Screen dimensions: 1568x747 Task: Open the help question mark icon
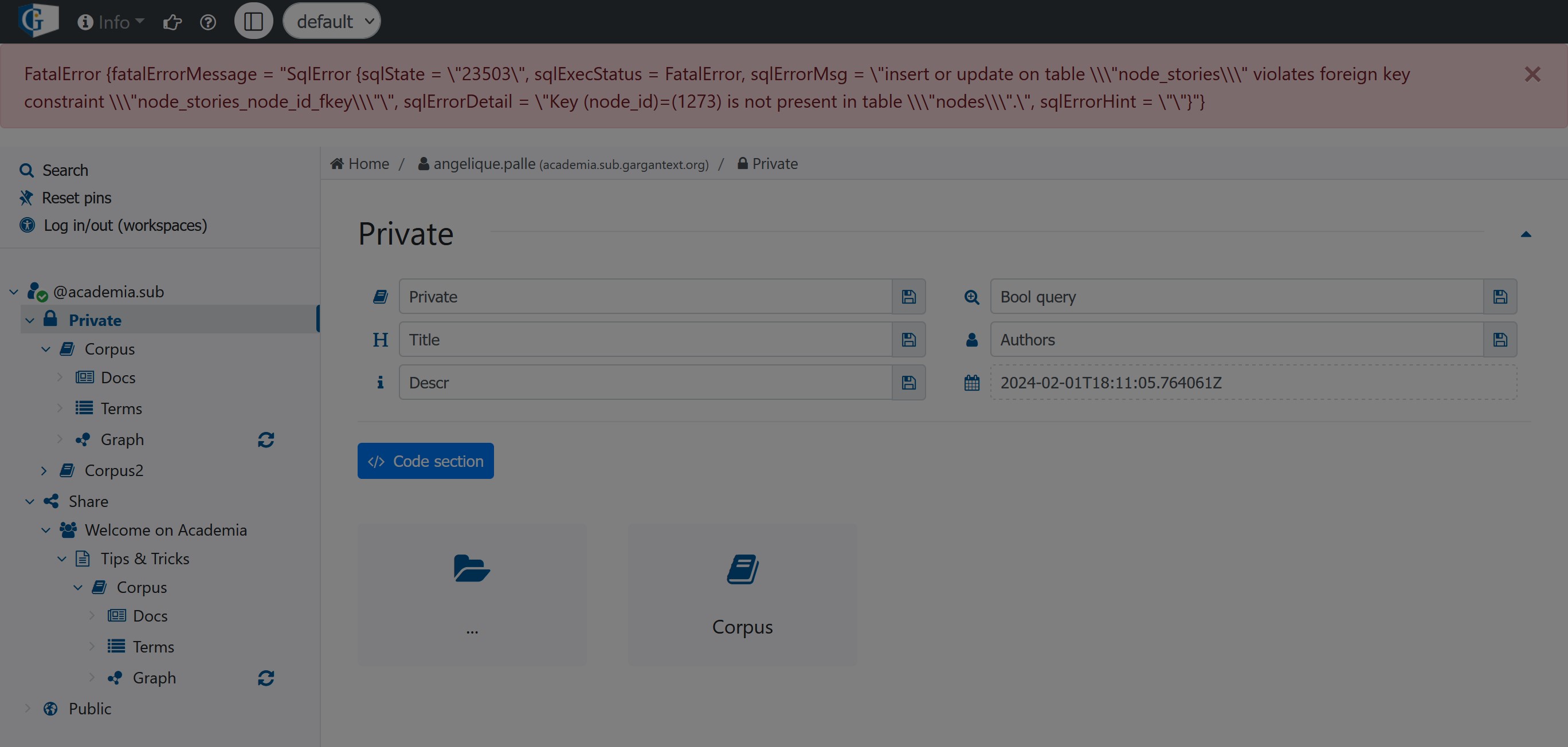[x=208, y=22]
